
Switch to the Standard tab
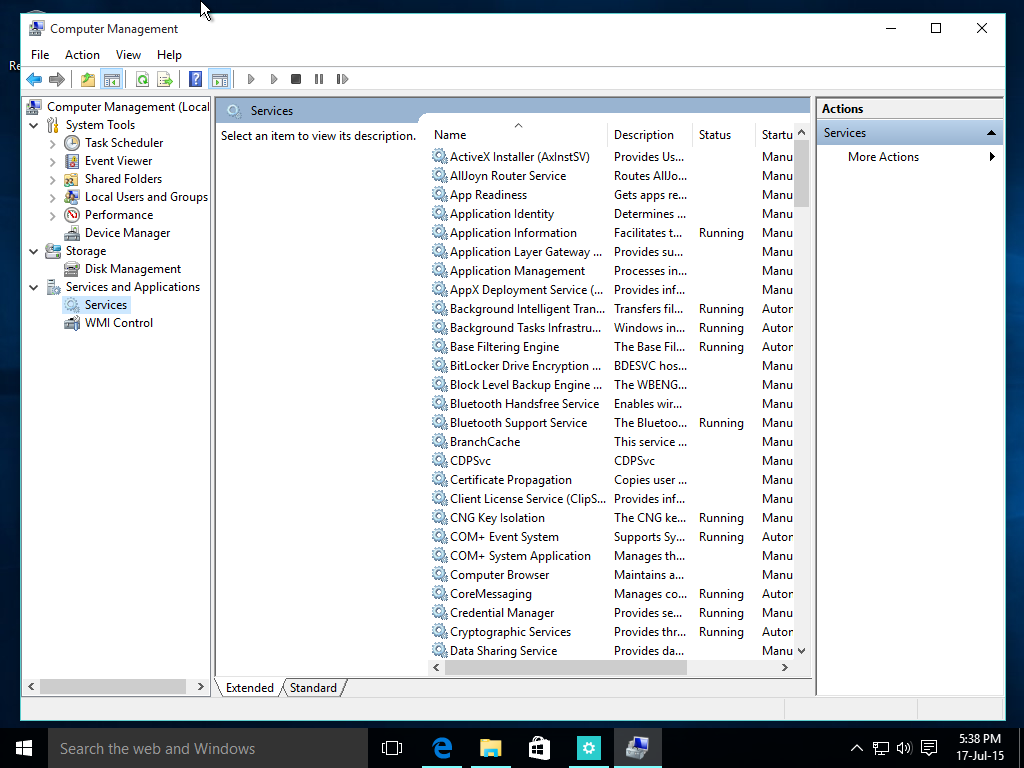pyautogui.click(x=313, y=688)
